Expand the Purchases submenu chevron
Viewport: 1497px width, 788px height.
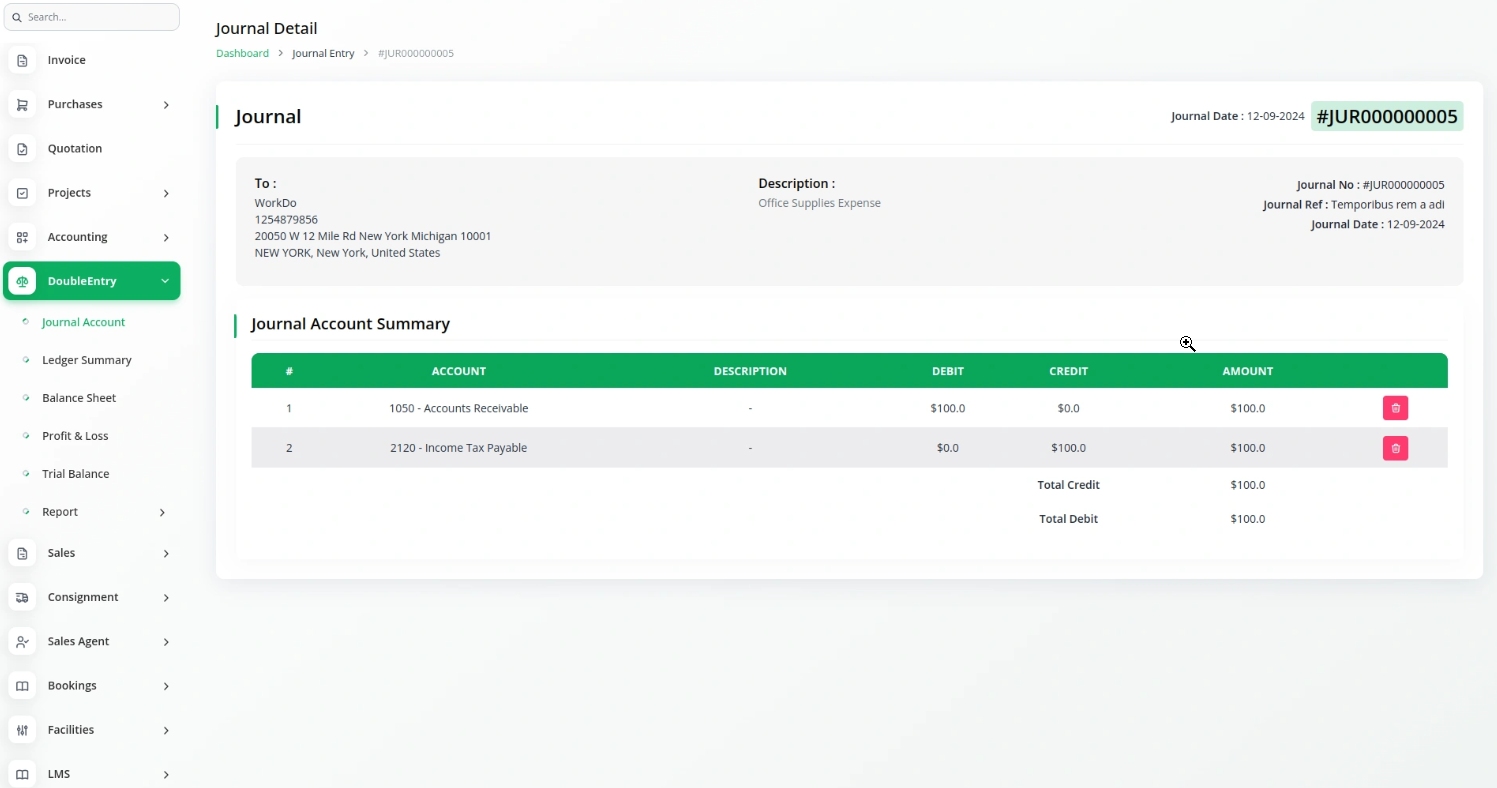(x=166, y=105)
